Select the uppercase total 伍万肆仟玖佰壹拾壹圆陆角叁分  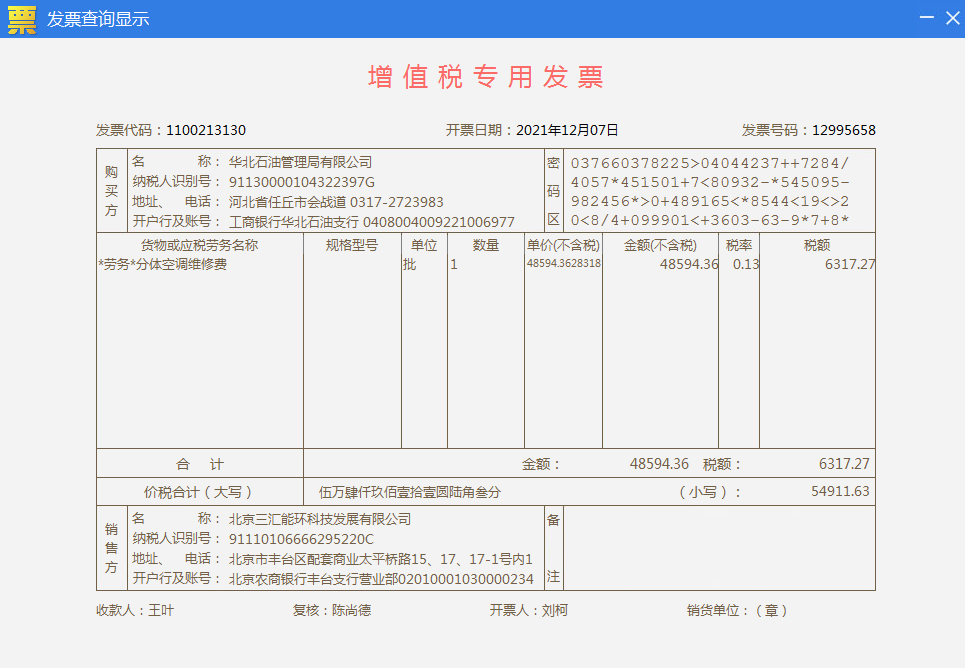pyautogui.click(x=410, y=492)
